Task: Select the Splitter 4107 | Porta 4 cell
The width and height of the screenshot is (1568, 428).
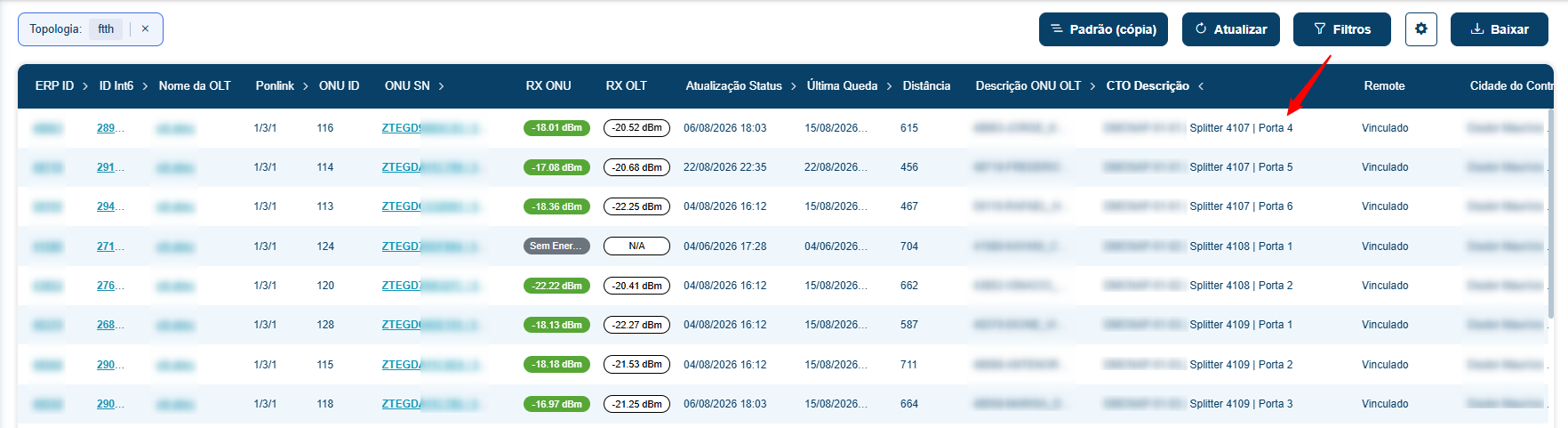Action: pos(1241,128)
